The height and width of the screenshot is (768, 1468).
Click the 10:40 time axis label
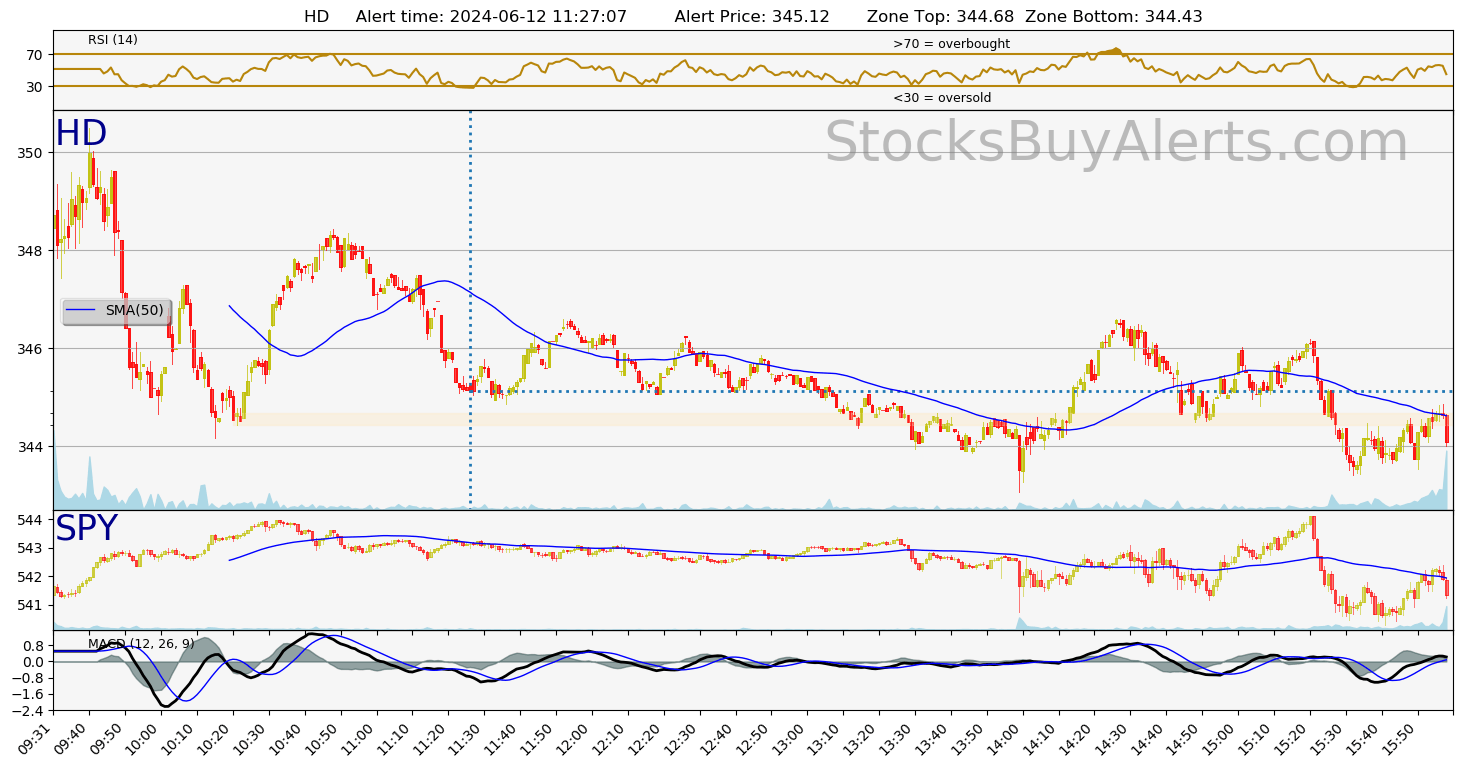[x=286, y=738]
